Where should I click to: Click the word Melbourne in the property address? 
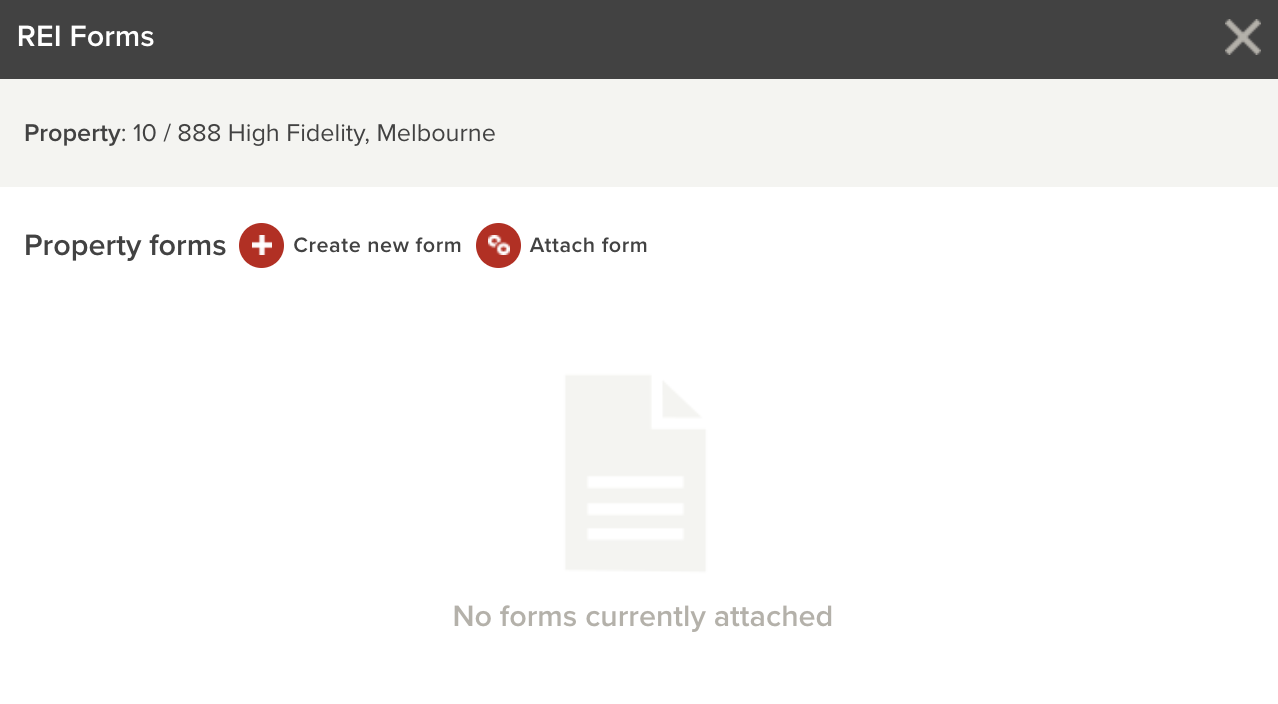pyautogui.click(x=436, y=133)
